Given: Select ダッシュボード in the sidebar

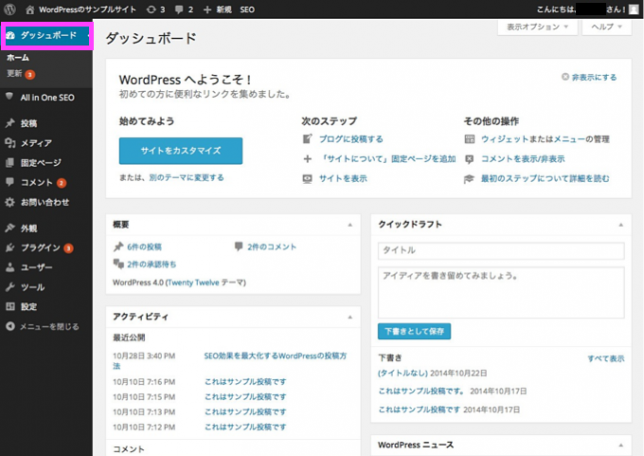Looking at the screenshot, I should 47,36.
